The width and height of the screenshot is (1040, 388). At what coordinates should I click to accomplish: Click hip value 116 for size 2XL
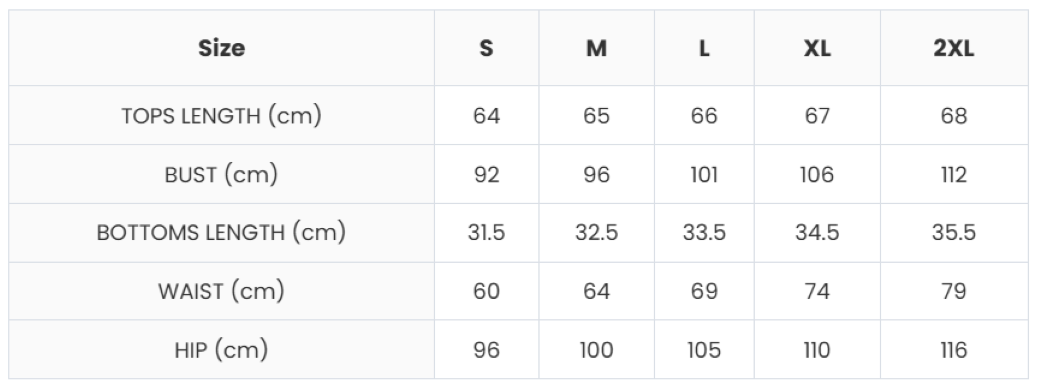[954, 350]
